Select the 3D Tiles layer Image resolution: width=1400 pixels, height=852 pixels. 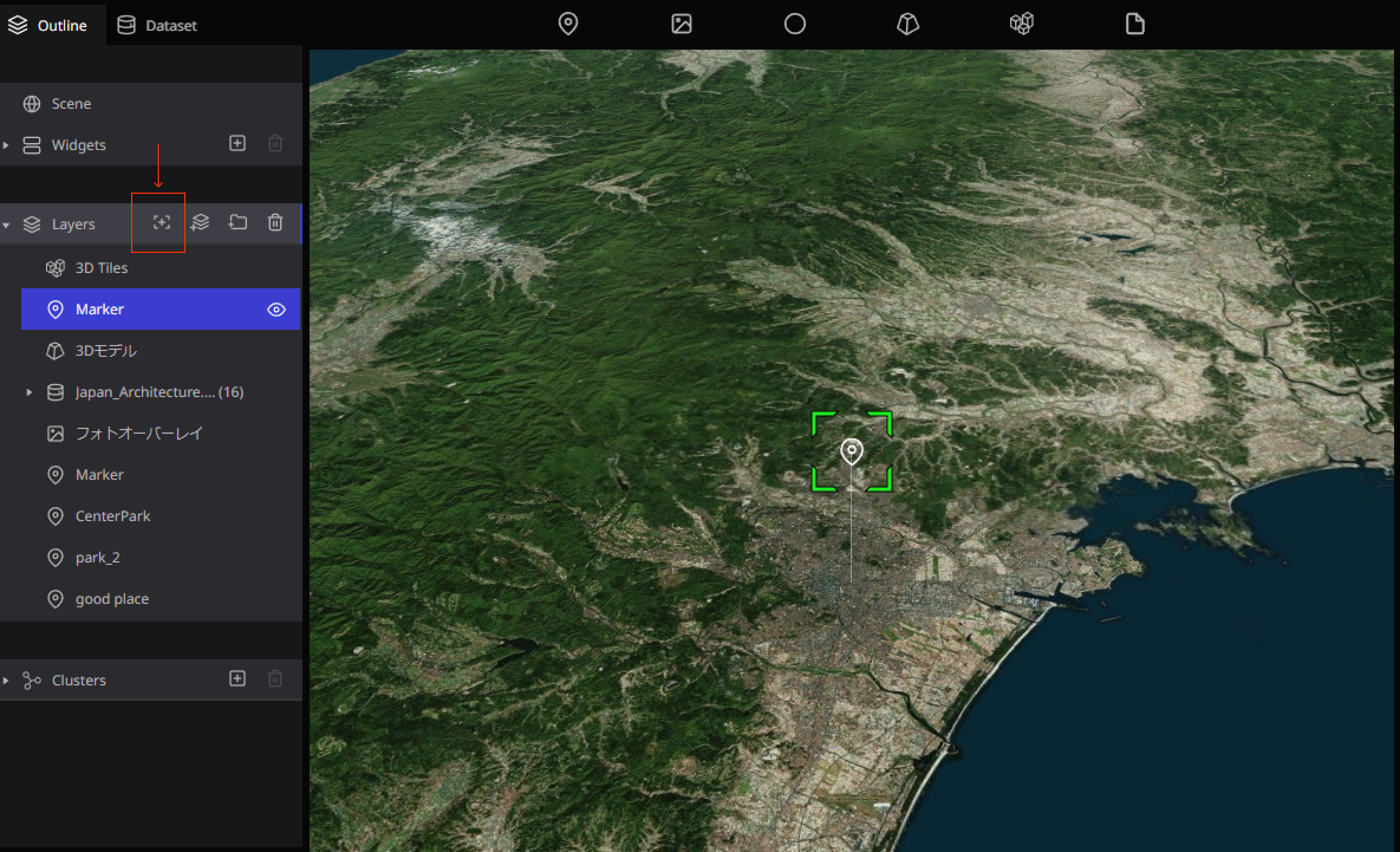[161, 268]
